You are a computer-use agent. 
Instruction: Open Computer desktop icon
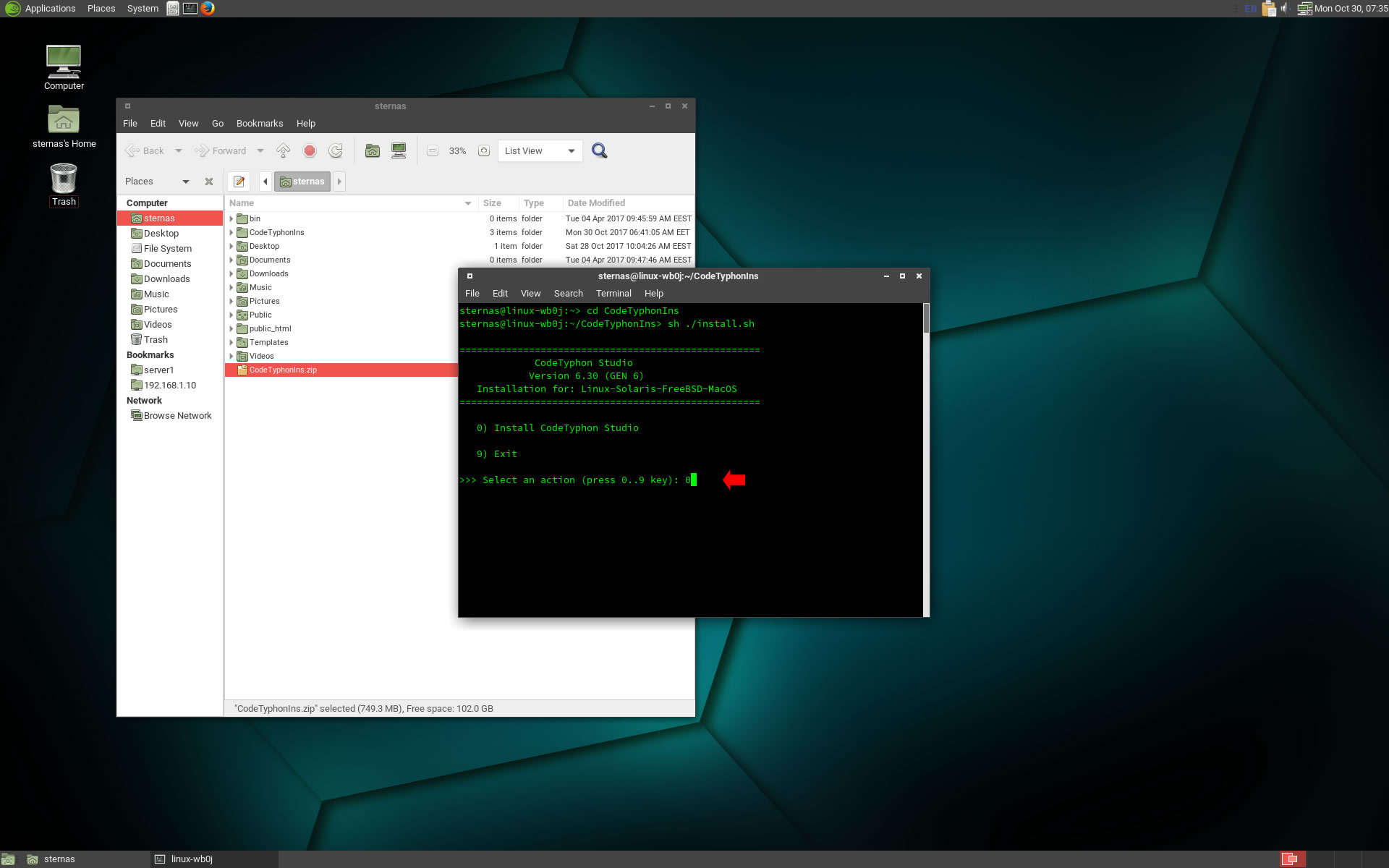pos(64,68)
